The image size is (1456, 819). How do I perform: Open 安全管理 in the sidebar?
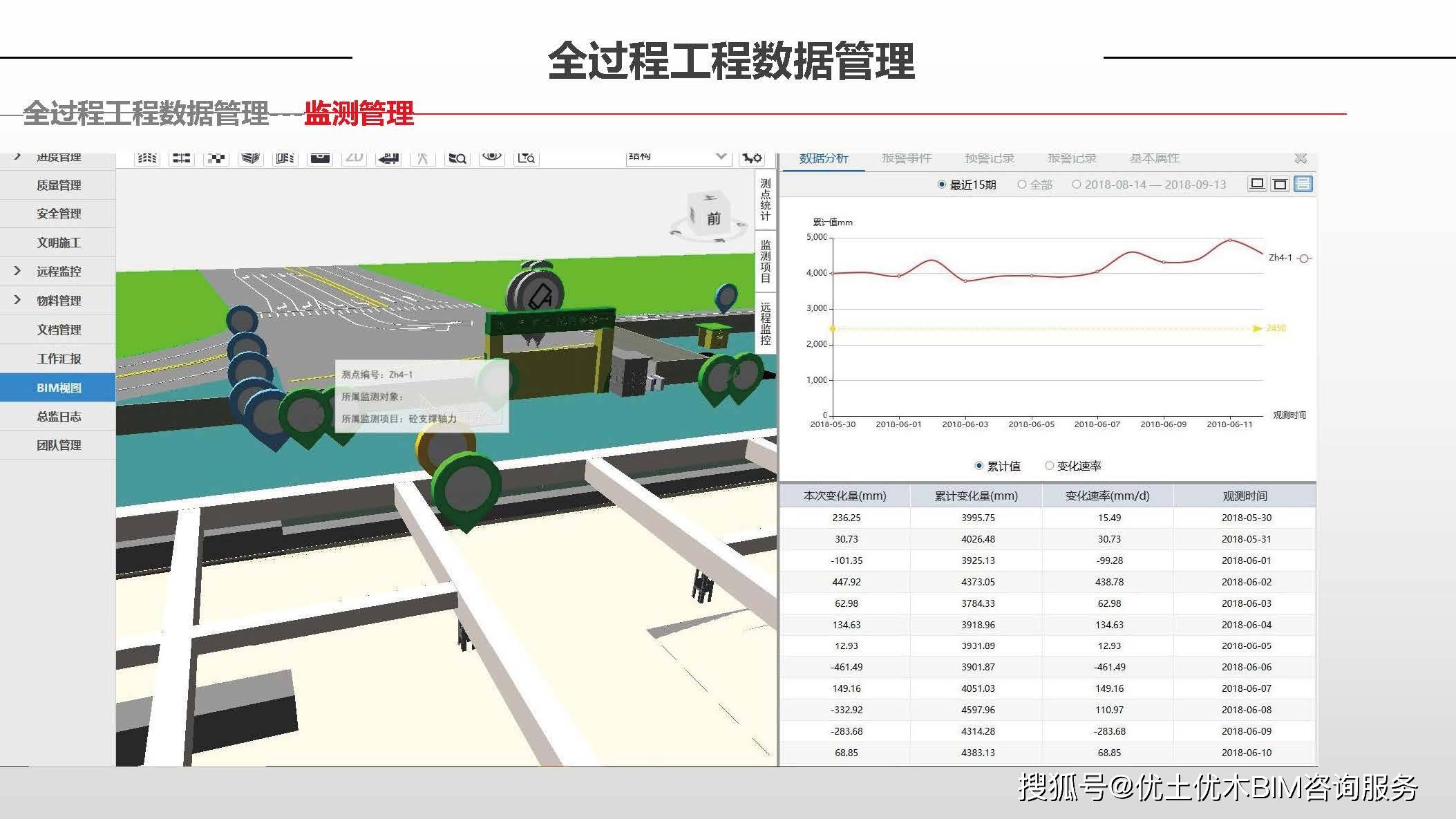tap(58, 214)
